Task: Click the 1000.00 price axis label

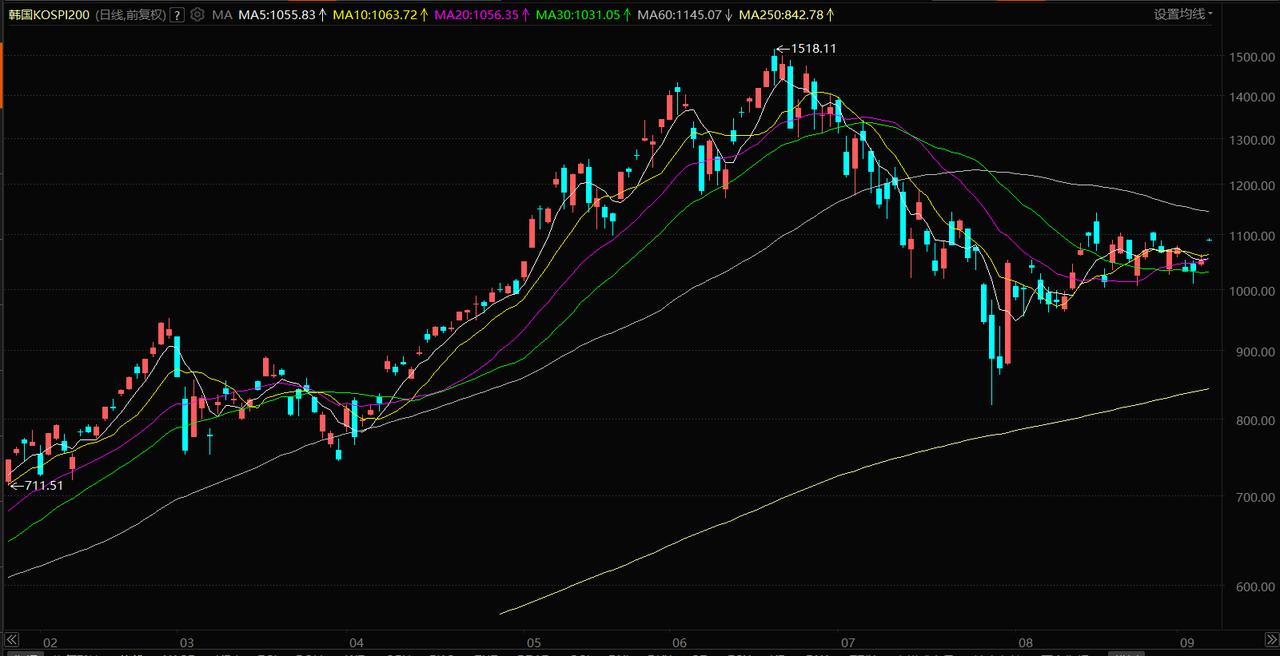Action: click(1252, 291)
